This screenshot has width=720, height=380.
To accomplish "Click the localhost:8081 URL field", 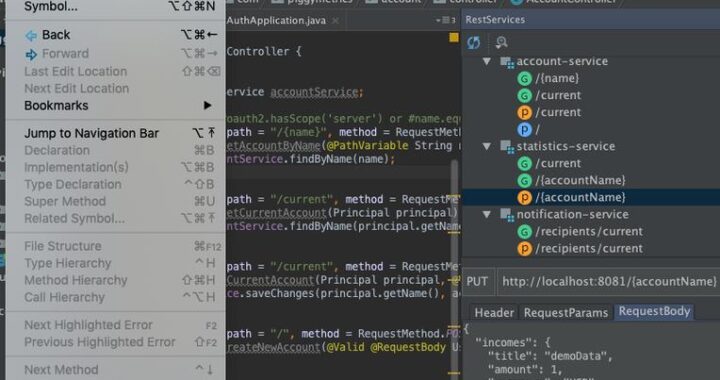I will pyautogui.click(x=609, y=282).
